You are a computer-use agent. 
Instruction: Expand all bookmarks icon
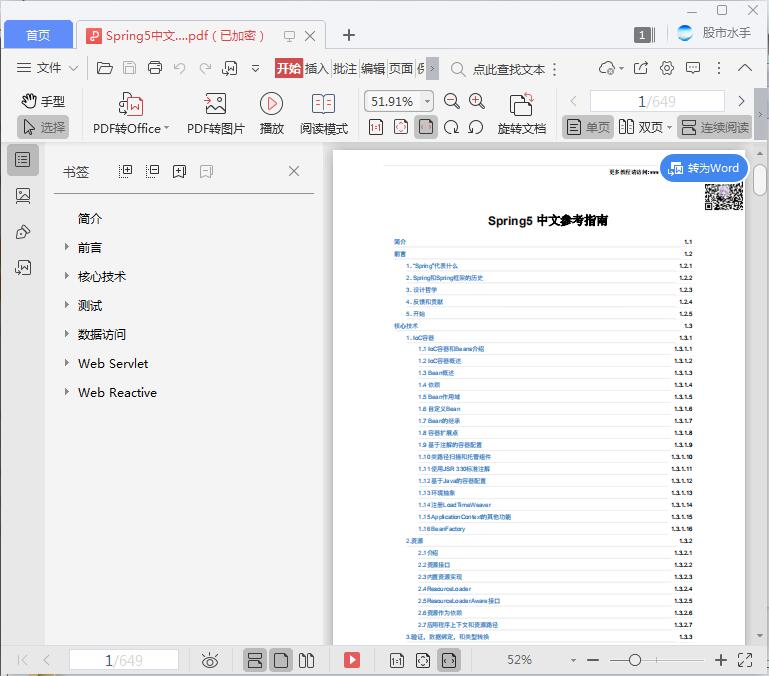[126, 171]
